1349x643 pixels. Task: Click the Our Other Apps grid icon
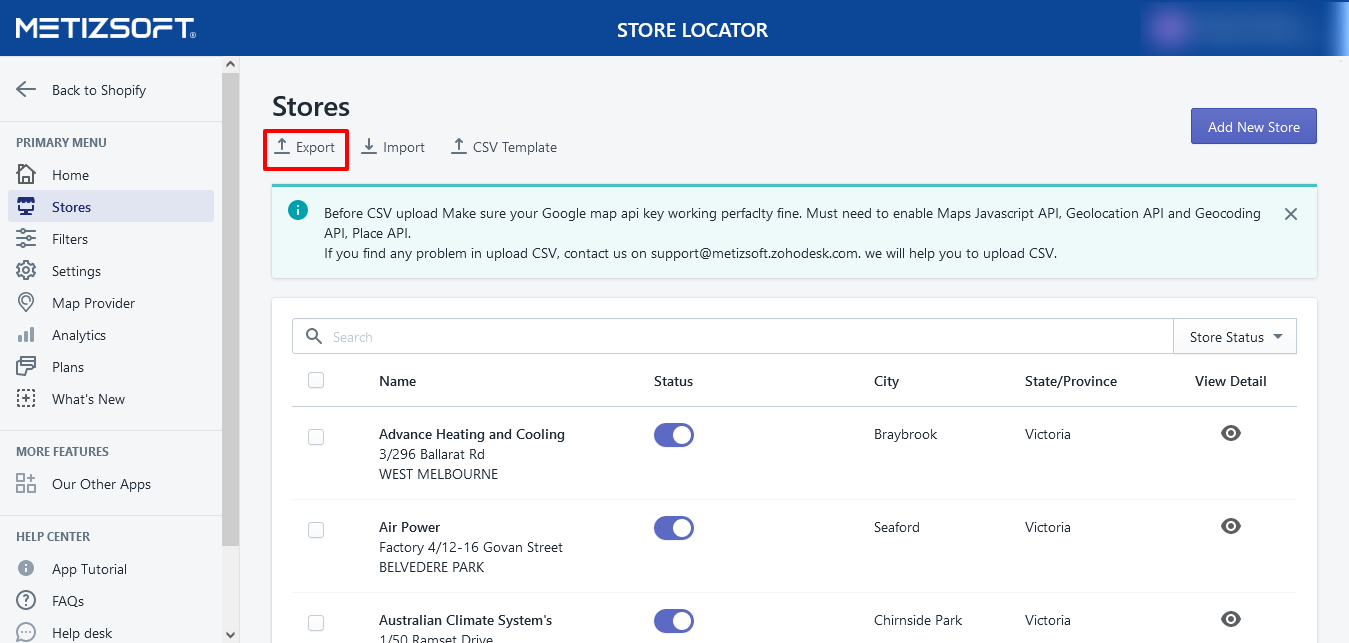pyautogui.click(x=26, y=484)
